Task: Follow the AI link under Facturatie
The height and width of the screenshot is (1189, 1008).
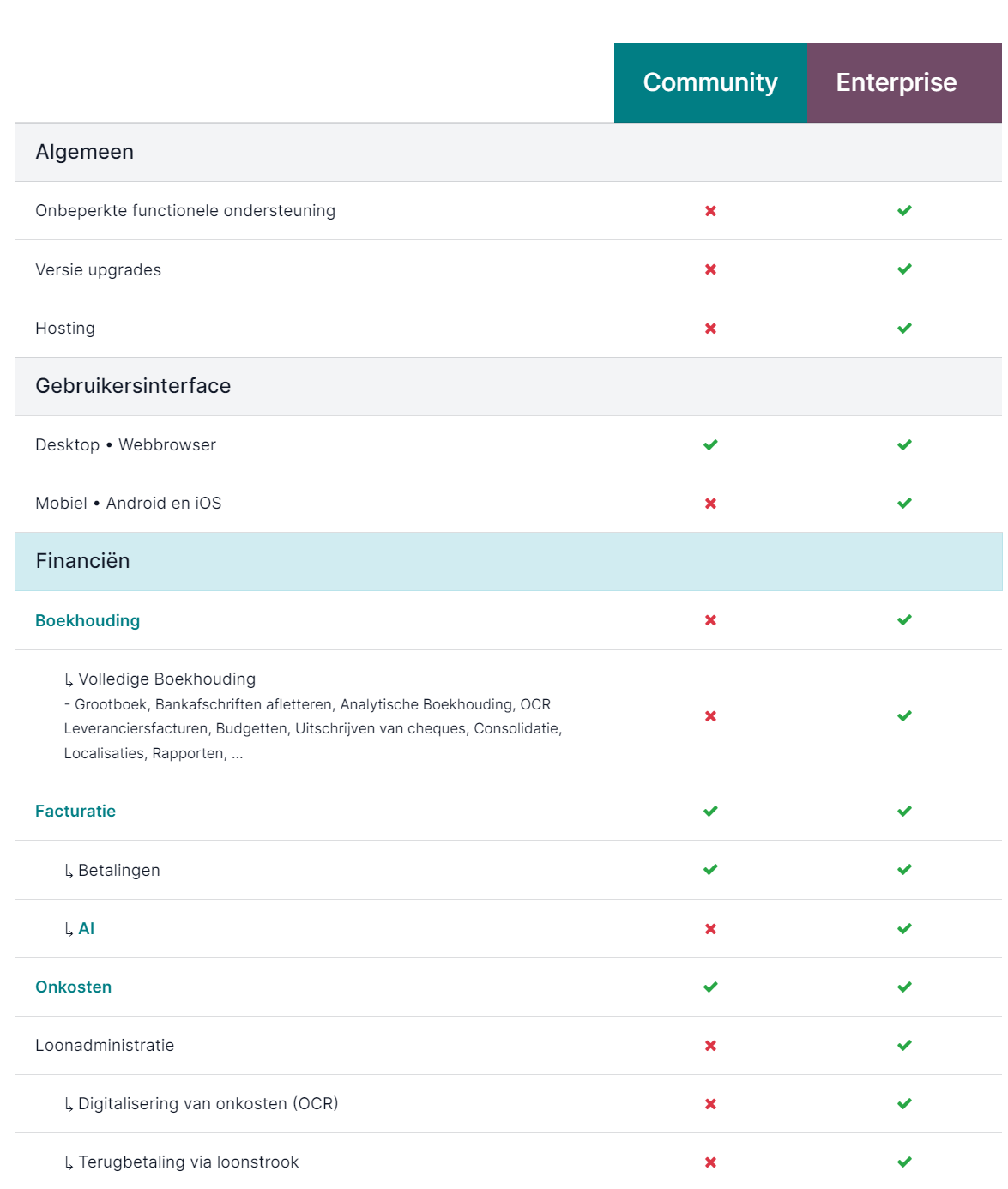Action: [x=87, y=928]
